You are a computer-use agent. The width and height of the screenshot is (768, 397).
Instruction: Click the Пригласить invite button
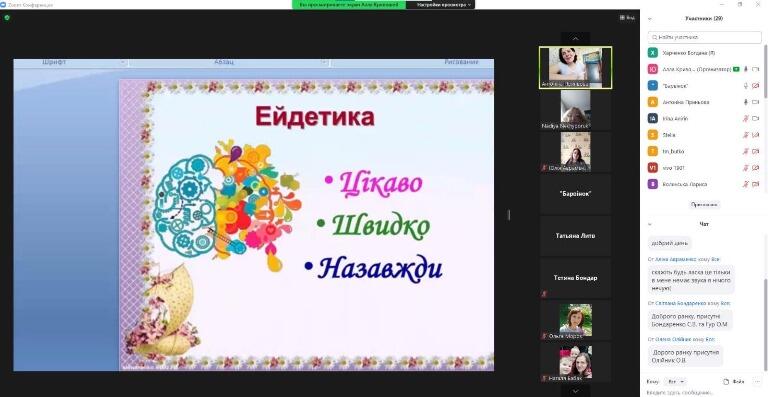704,205
